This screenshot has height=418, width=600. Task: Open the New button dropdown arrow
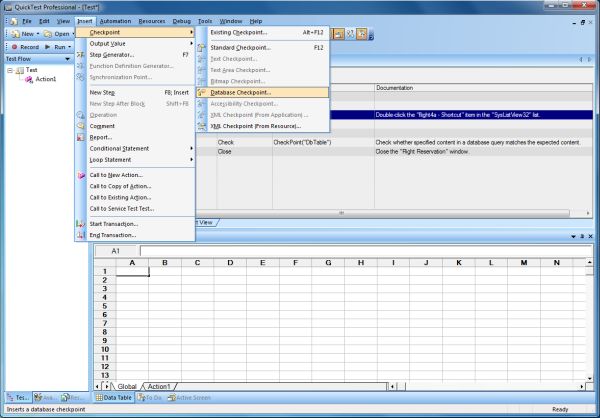38,34
